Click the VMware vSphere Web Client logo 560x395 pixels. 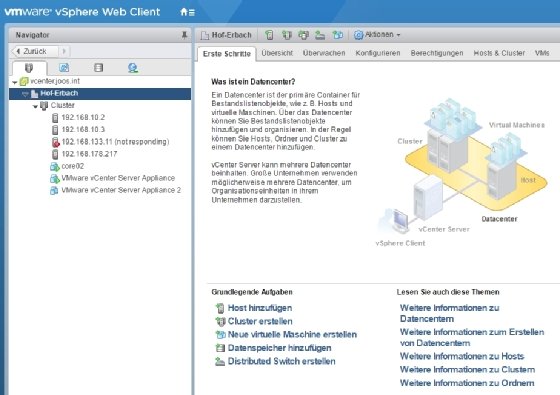tap(82, 12)
